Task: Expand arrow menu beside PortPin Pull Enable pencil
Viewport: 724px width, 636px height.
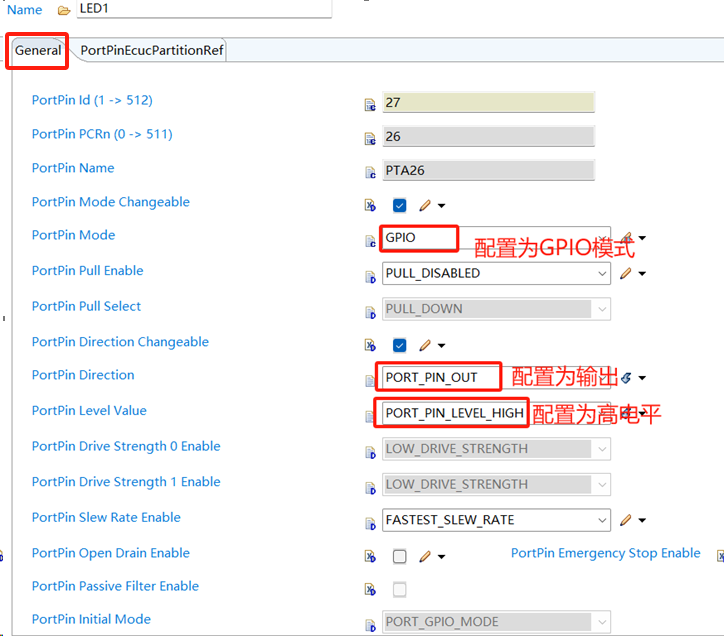Action: pos(642,274)
